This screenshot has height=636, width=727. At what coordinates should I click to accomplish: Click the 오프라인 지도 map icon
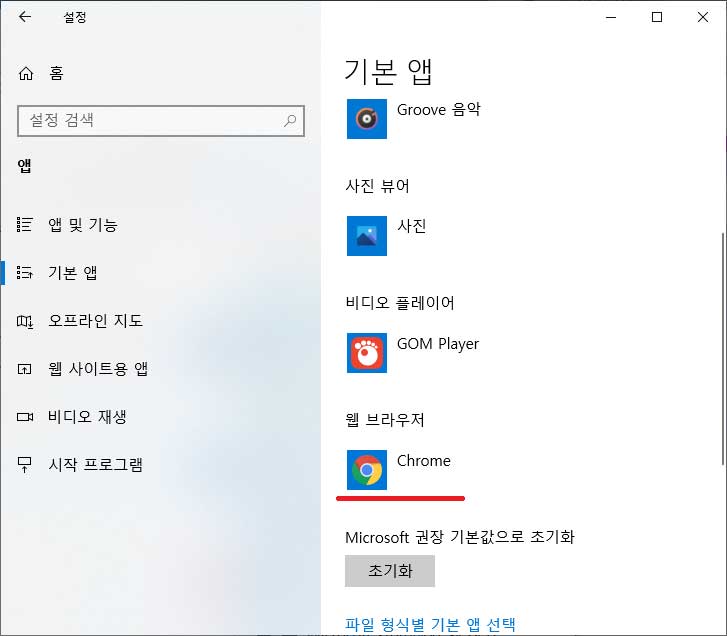point(25,321)
